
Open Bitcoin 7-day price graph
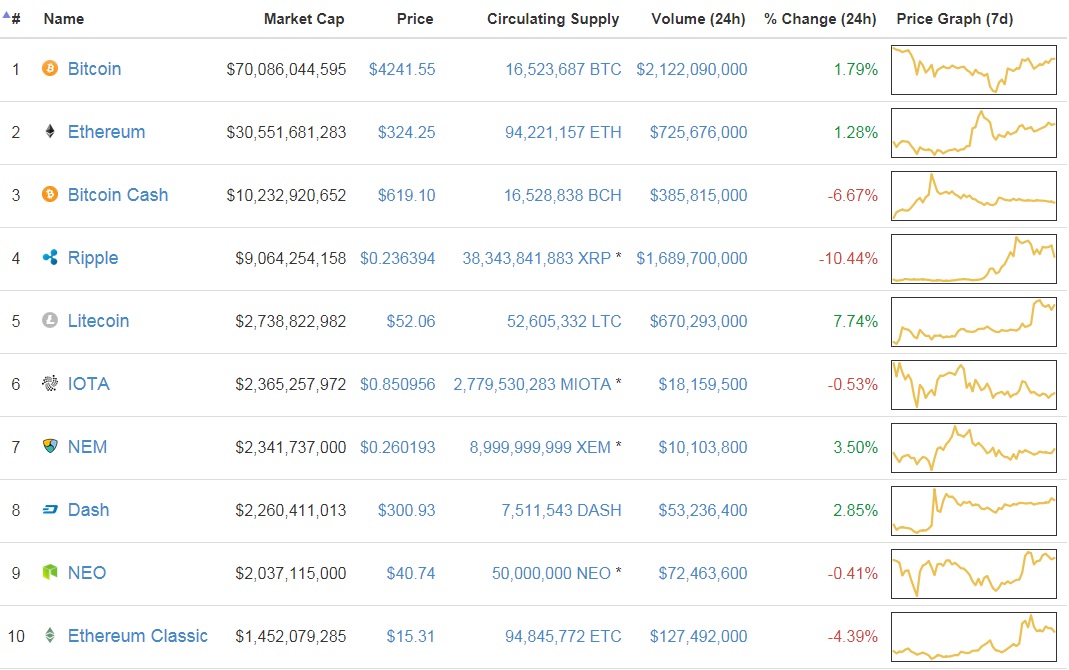(974, 70)
